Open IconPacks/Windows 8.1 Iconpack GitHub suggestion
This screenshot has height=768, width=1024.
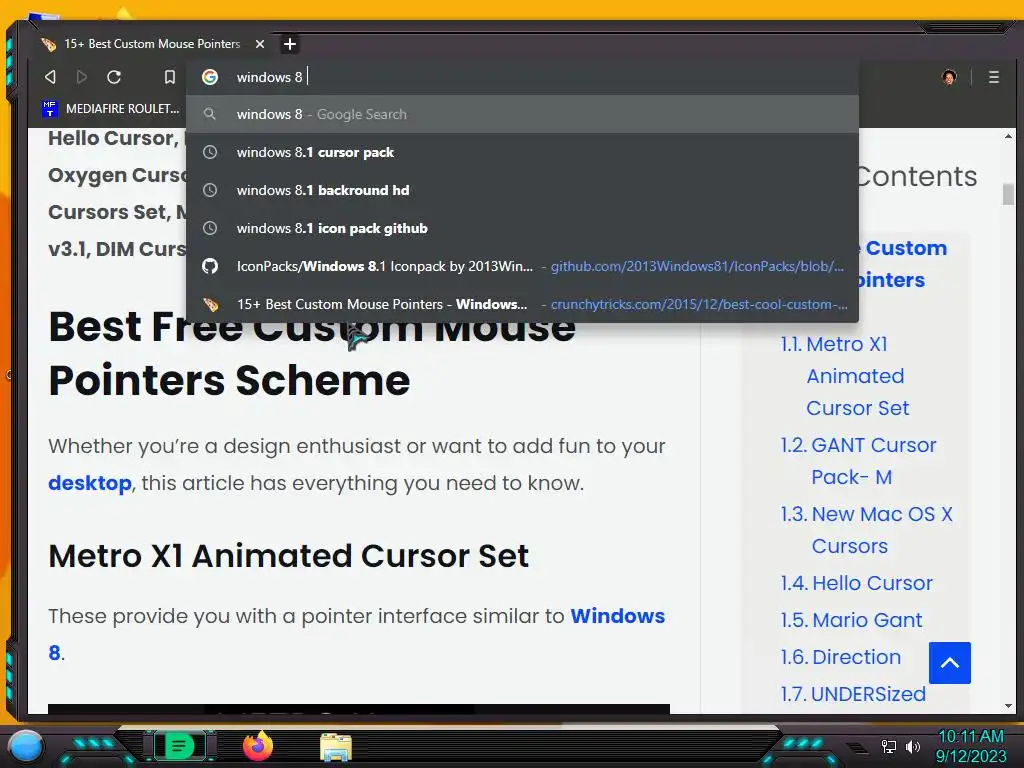[x=522, y=266]
